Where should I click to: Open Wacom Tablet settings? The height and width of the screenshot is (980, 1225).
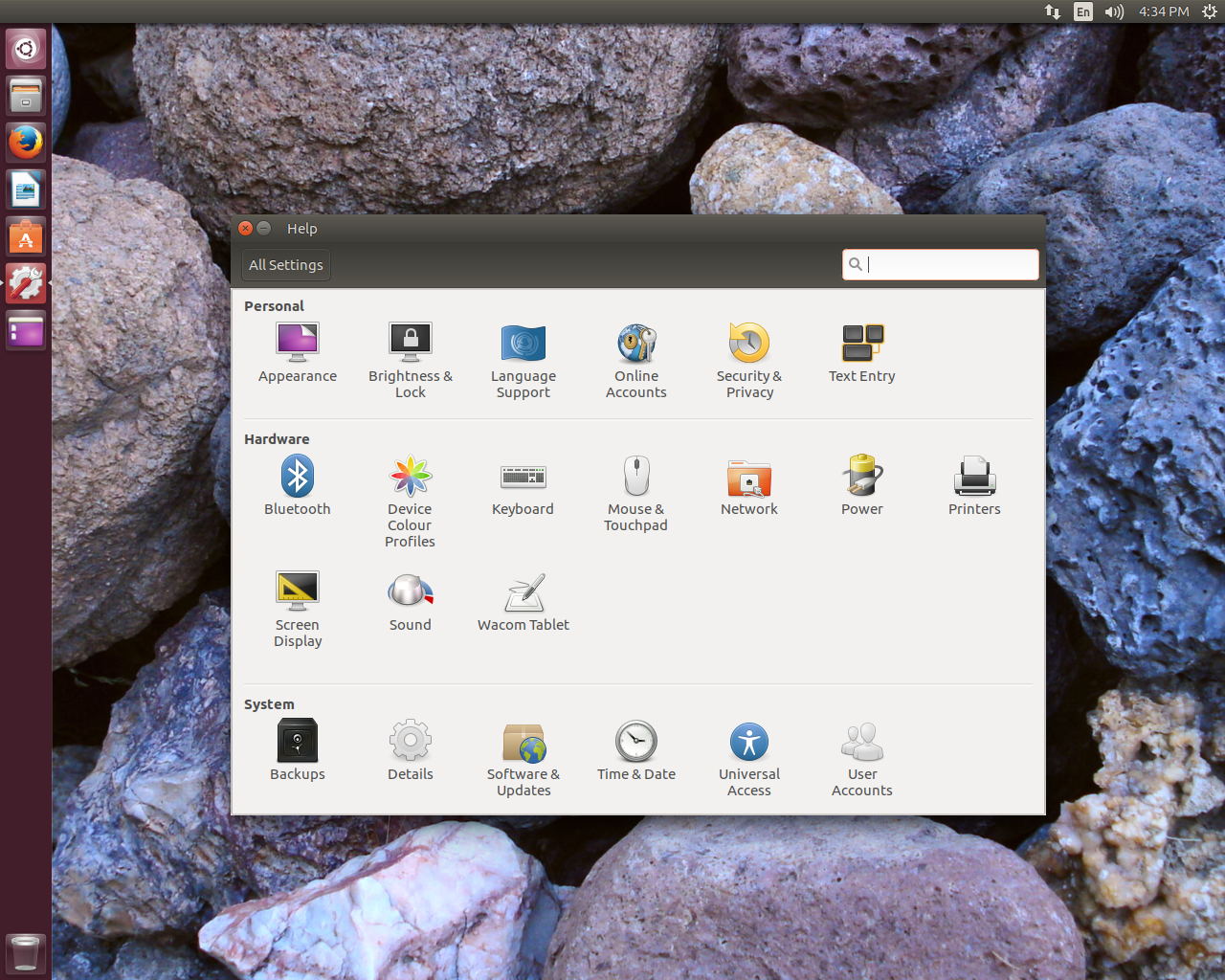pyautogui.click(x=523, y=602)
